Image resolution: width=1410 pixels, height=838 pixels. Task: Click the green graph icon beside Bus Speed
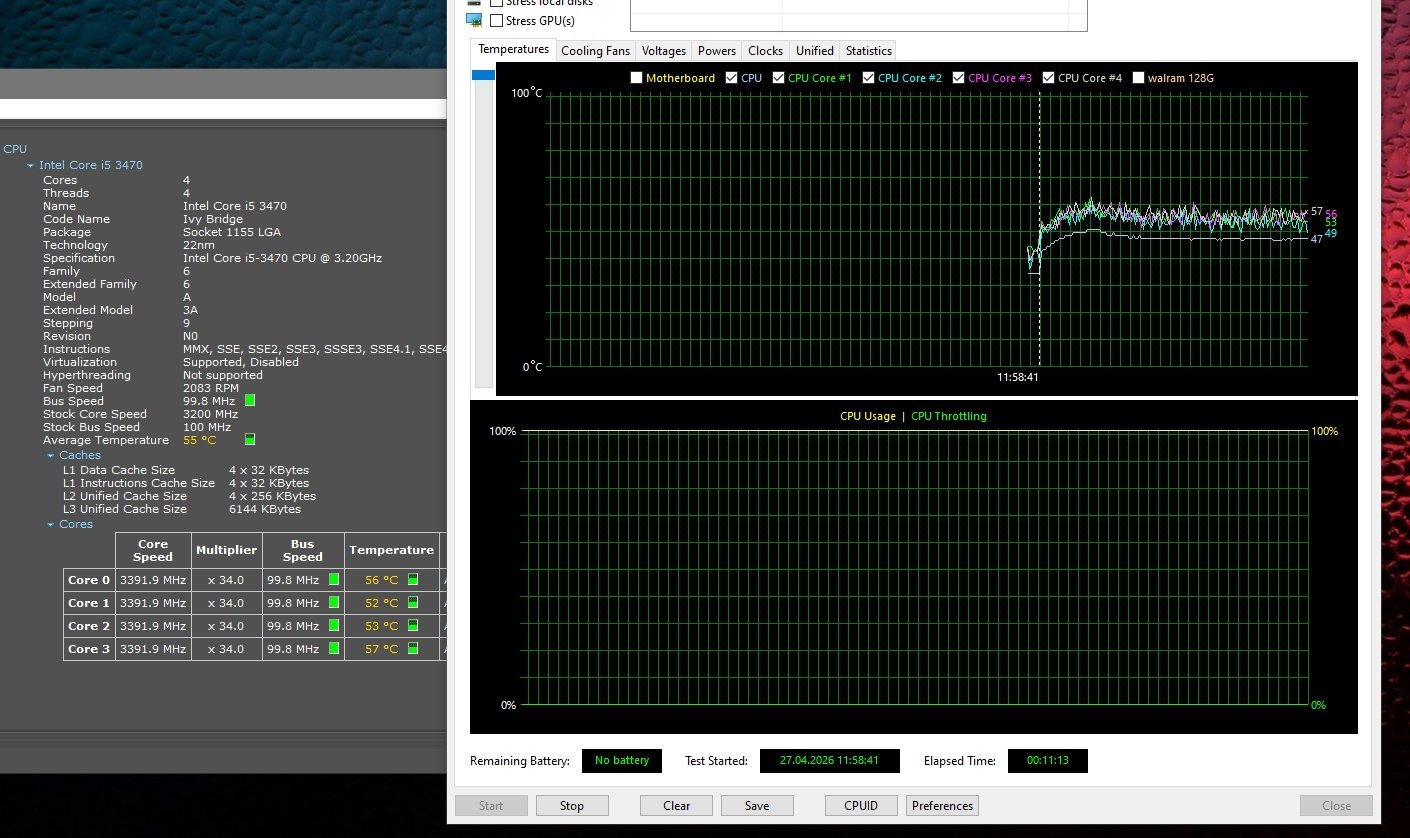(x=250, y=401)
